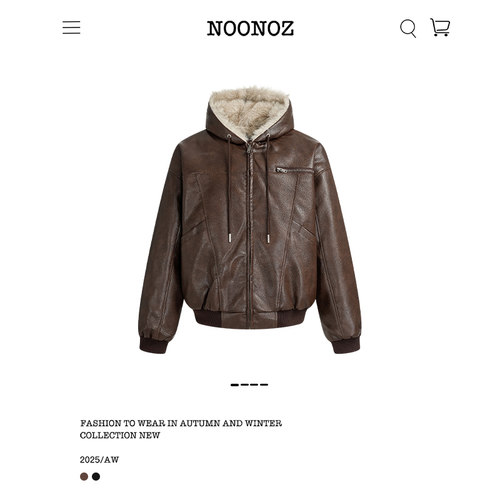Click the NOONOZ logo
The width and height of the screenshot is (500, 500).
250,28
